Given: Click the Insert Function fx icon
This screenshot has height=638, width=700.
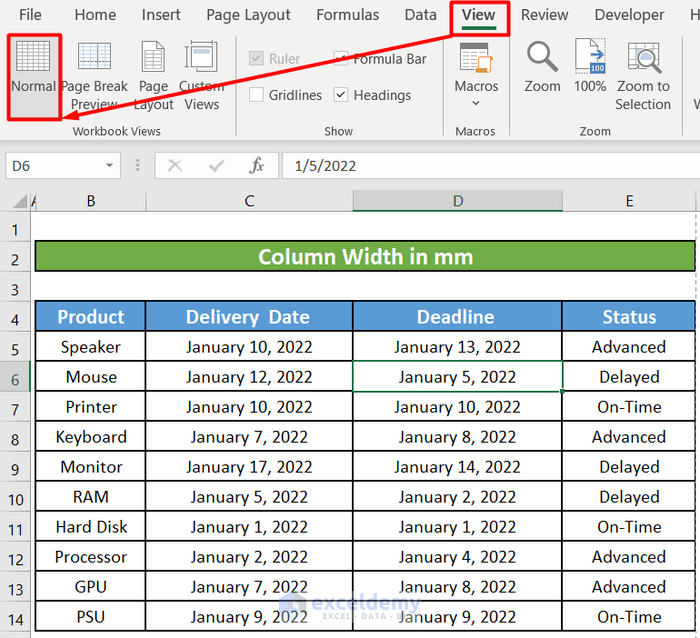Looking at the screenshot, I should 257,166.
